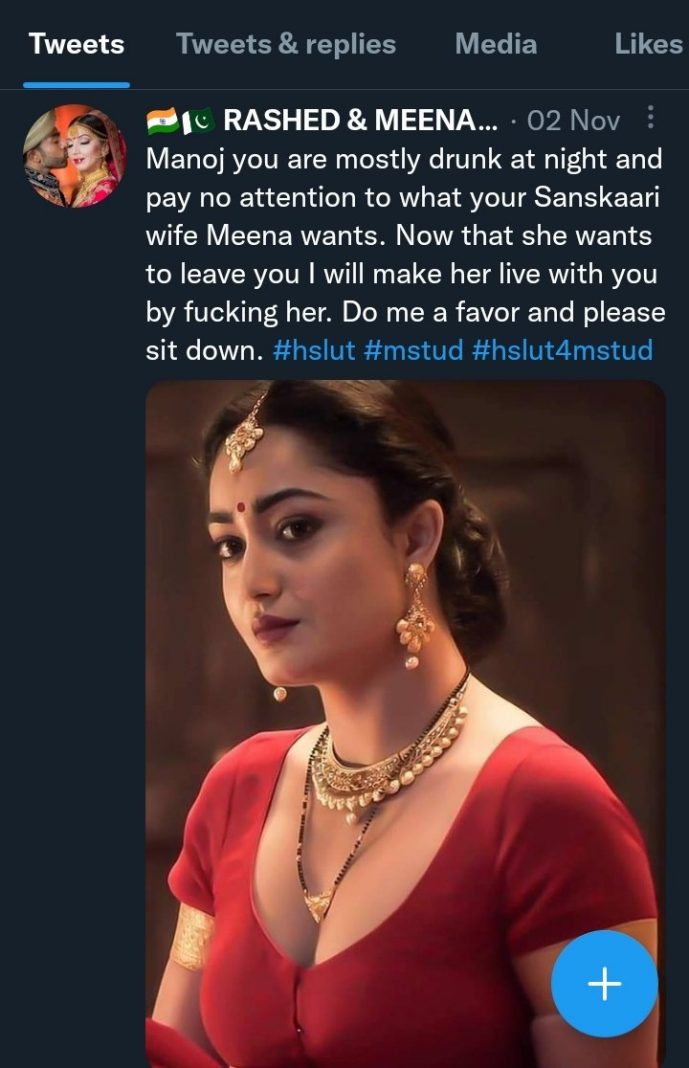689x1068 pixels.
Task: Tap the first hashtag after 'sit down.'
Action: 314,350
